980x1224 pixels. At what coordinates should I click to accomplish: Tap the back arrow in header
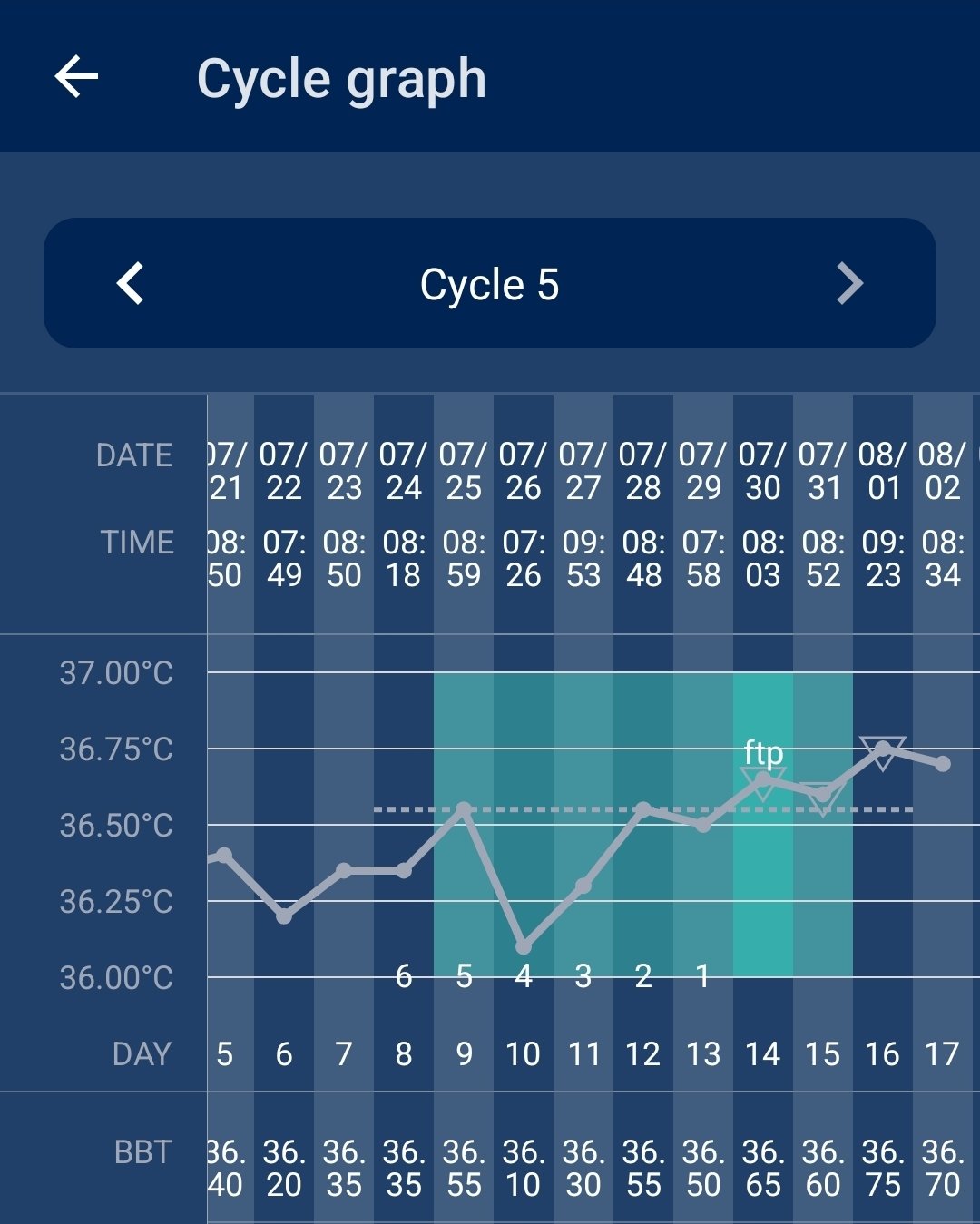coord(76,76)
